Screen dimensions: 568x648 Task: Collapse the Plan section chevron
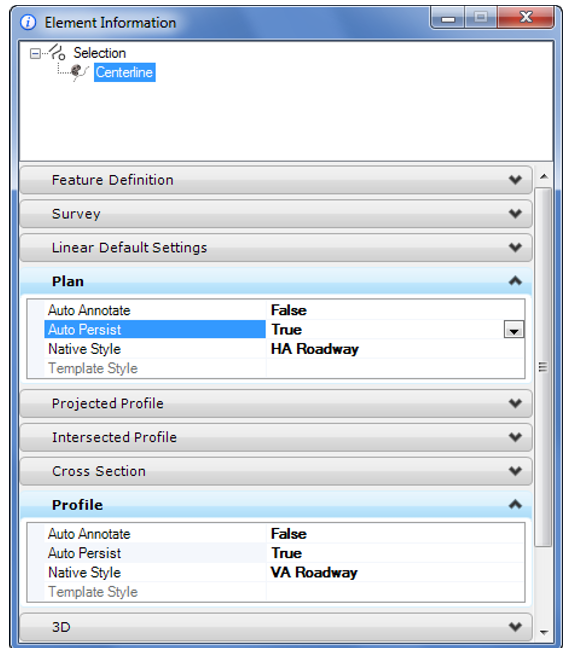click(x=515, y=281)
